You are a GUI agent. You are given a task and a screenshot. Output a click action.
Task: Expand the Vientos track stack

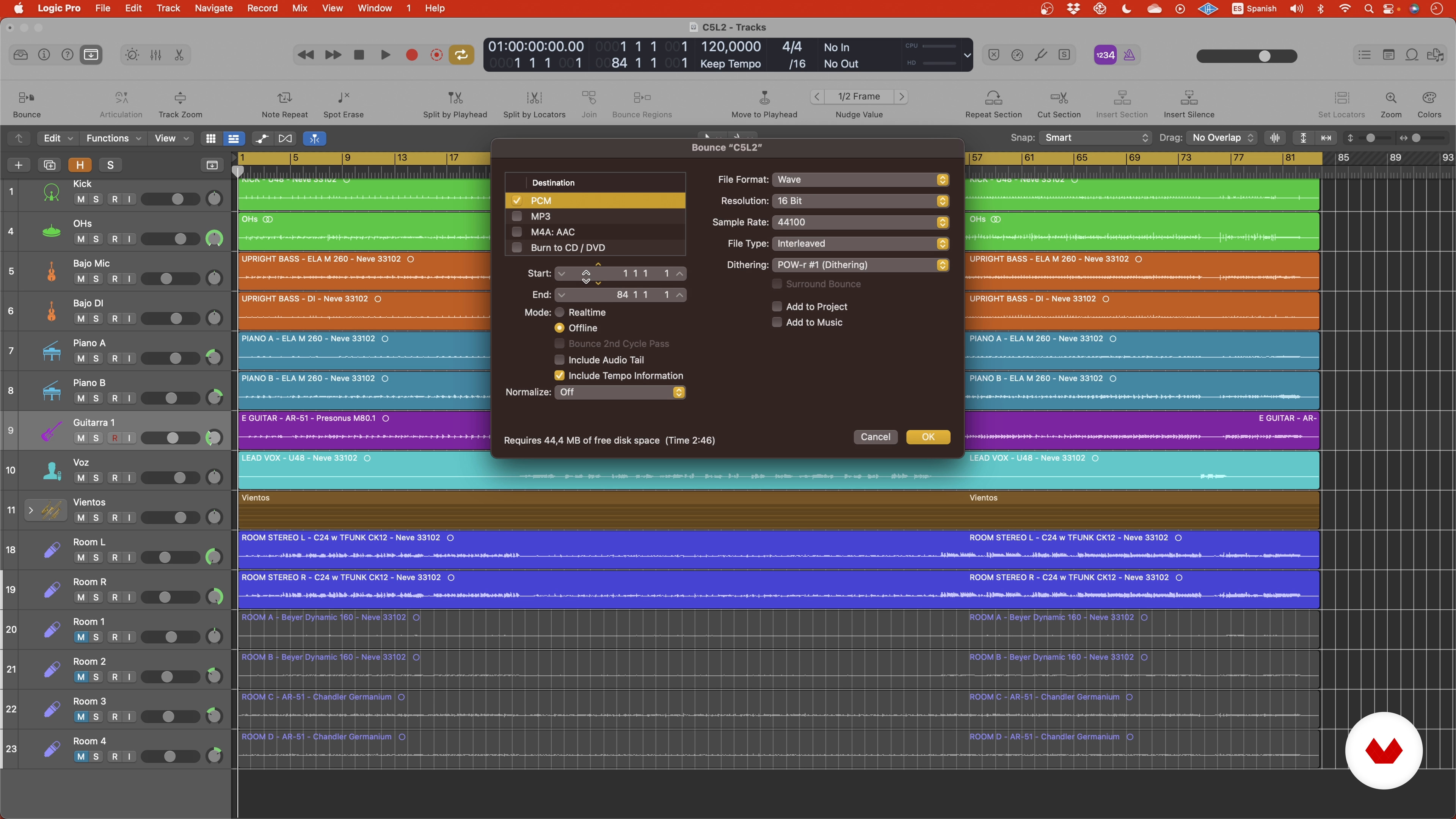pyautogui.click(x=30, y=510)
